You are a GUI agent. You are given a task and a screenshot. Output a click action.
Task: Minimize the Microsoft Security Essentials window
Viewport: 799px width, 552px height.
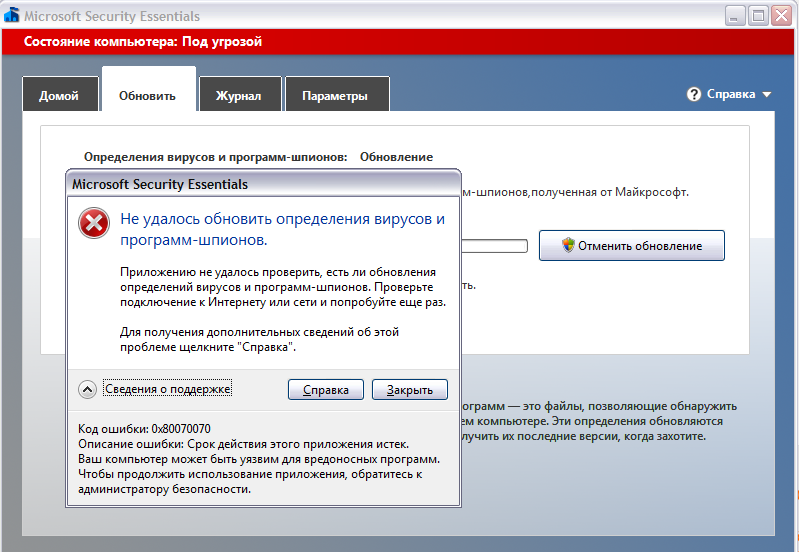tap(734, 16)
